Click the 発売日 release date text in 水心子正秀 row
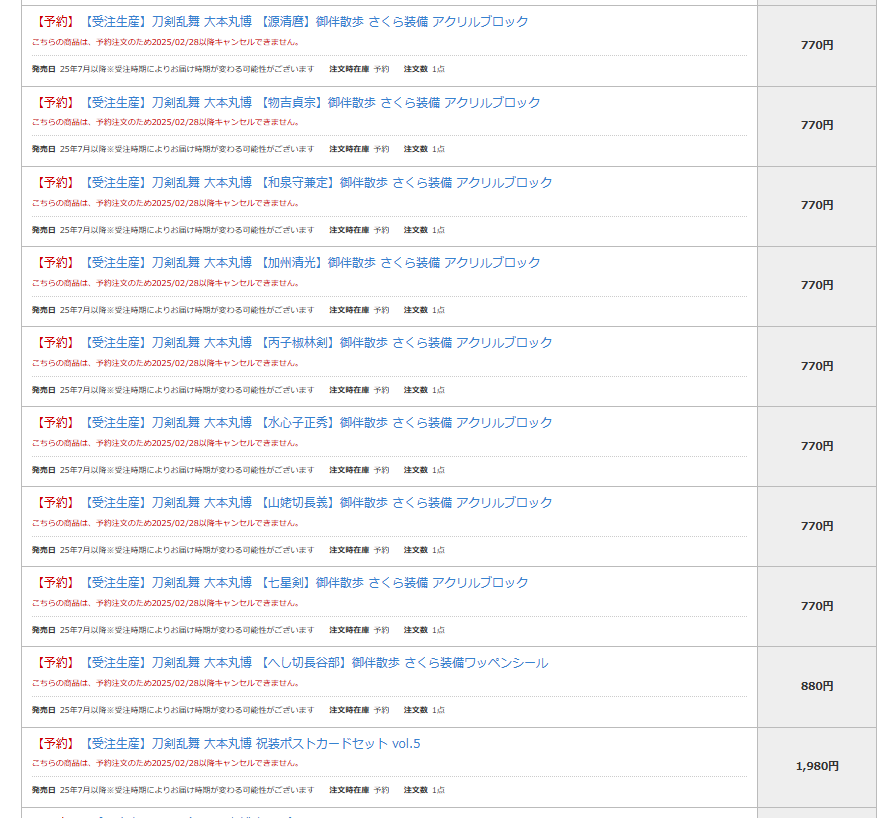Image resolution: width=887 pixels, height=818 pixels. pos(173,470)
